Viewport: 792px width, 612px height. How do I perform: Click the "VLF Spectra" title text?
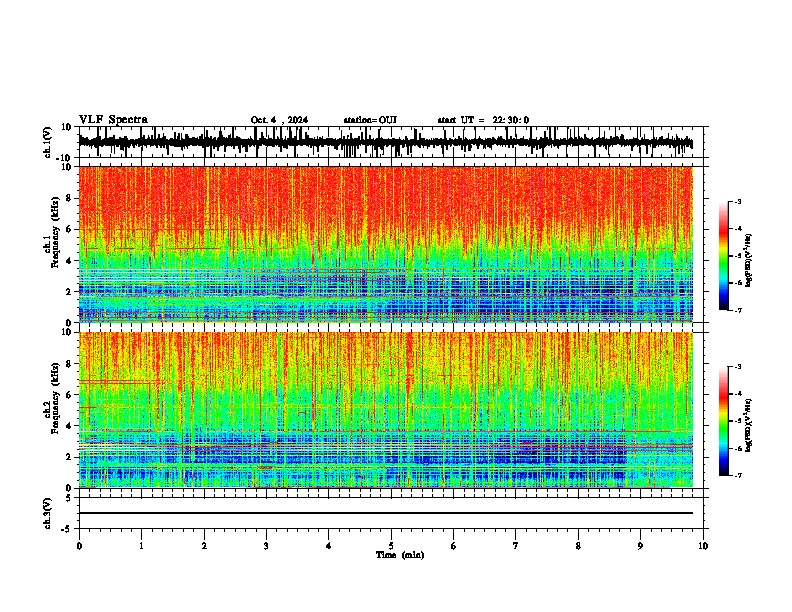113,120
